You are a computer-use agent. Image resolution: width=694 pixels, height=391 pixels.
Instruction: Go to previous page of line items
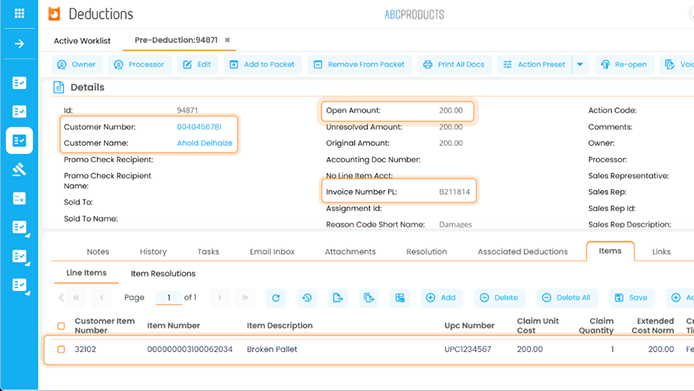101,298
